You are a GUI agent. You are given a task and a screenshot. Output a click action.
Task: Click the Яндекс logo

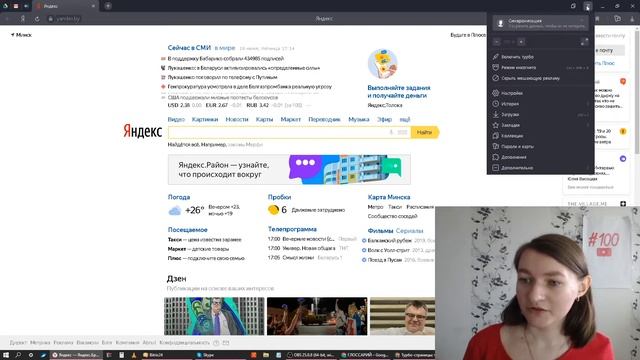(142, 131)
